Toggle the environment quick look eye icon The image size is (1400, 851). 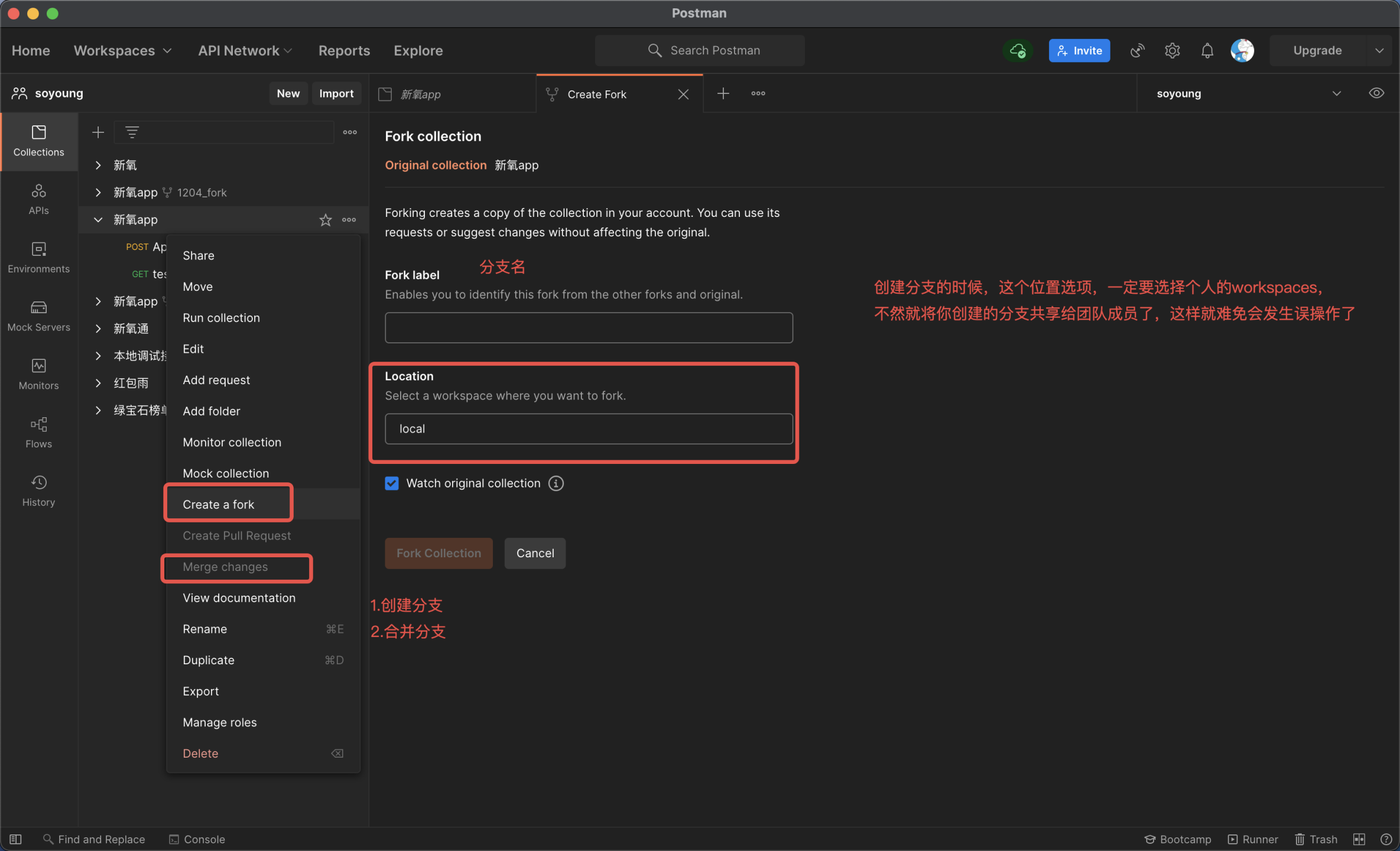[1377, 93]
